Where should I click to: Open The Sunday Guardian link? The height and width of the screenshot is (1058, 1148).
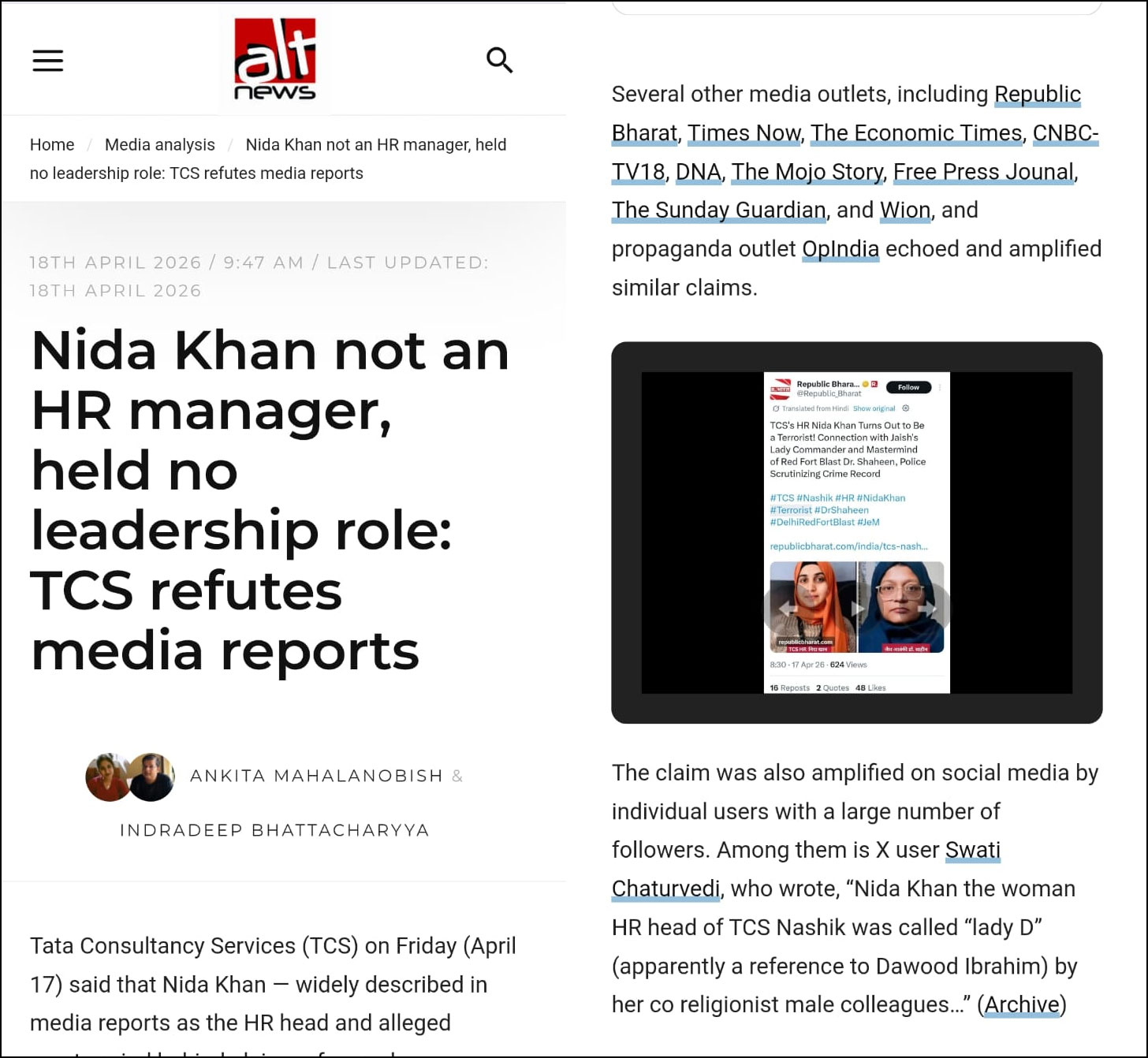(x=719, y=210)
